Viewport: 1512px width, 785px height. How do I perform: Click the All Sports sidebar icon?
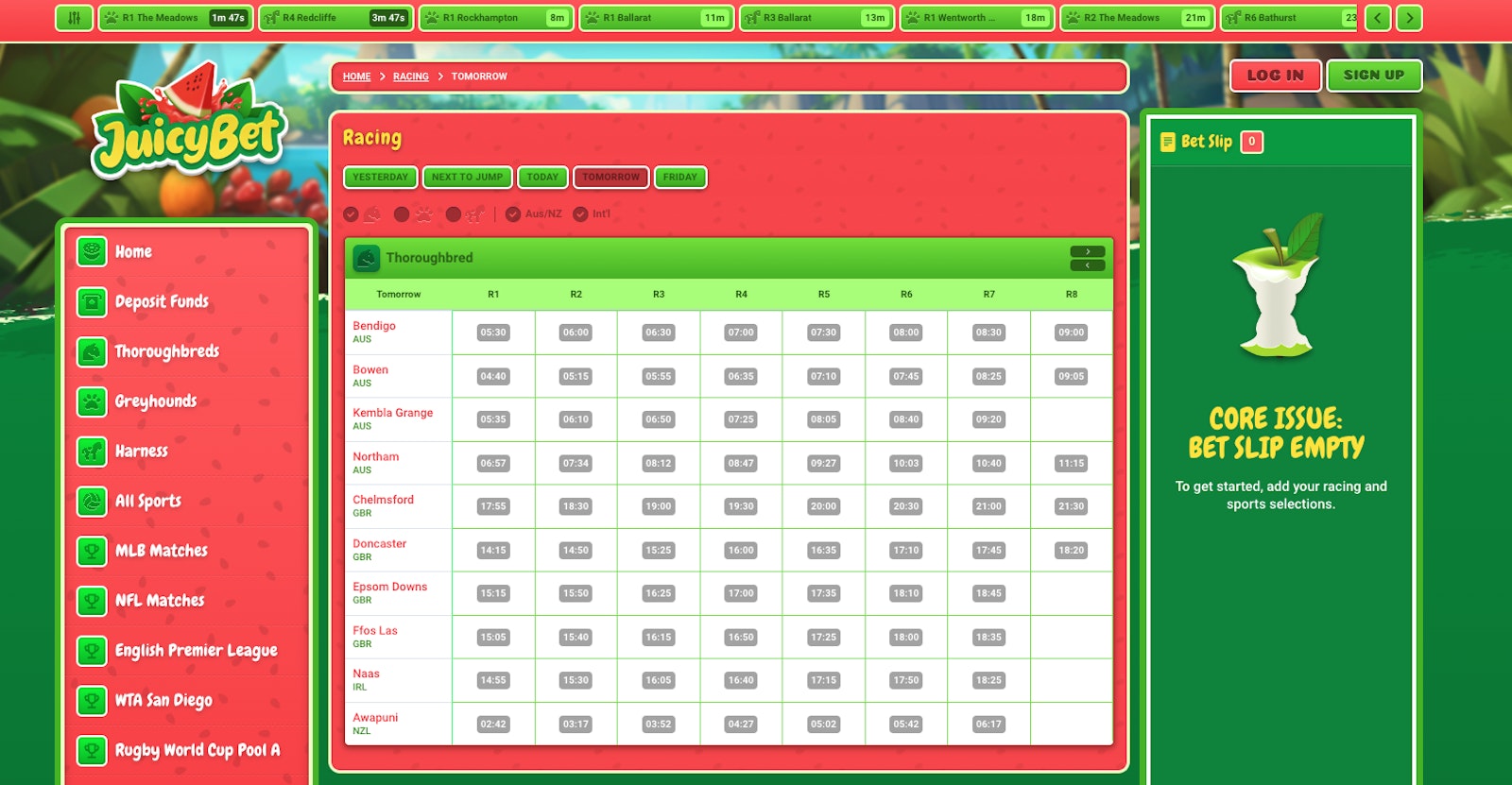[x=92, y=502]
